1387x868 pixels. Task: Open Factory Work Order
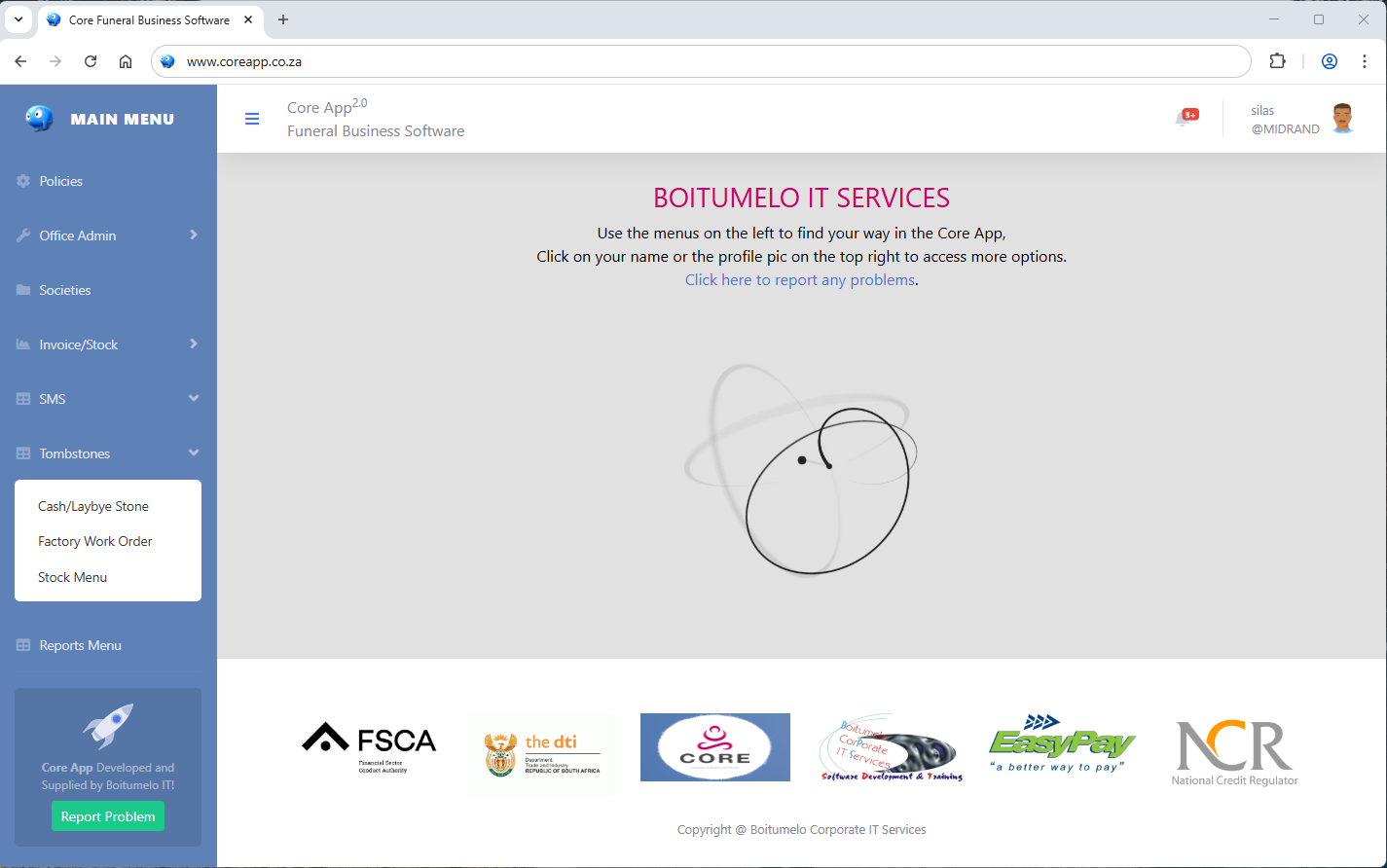point(95,541)
